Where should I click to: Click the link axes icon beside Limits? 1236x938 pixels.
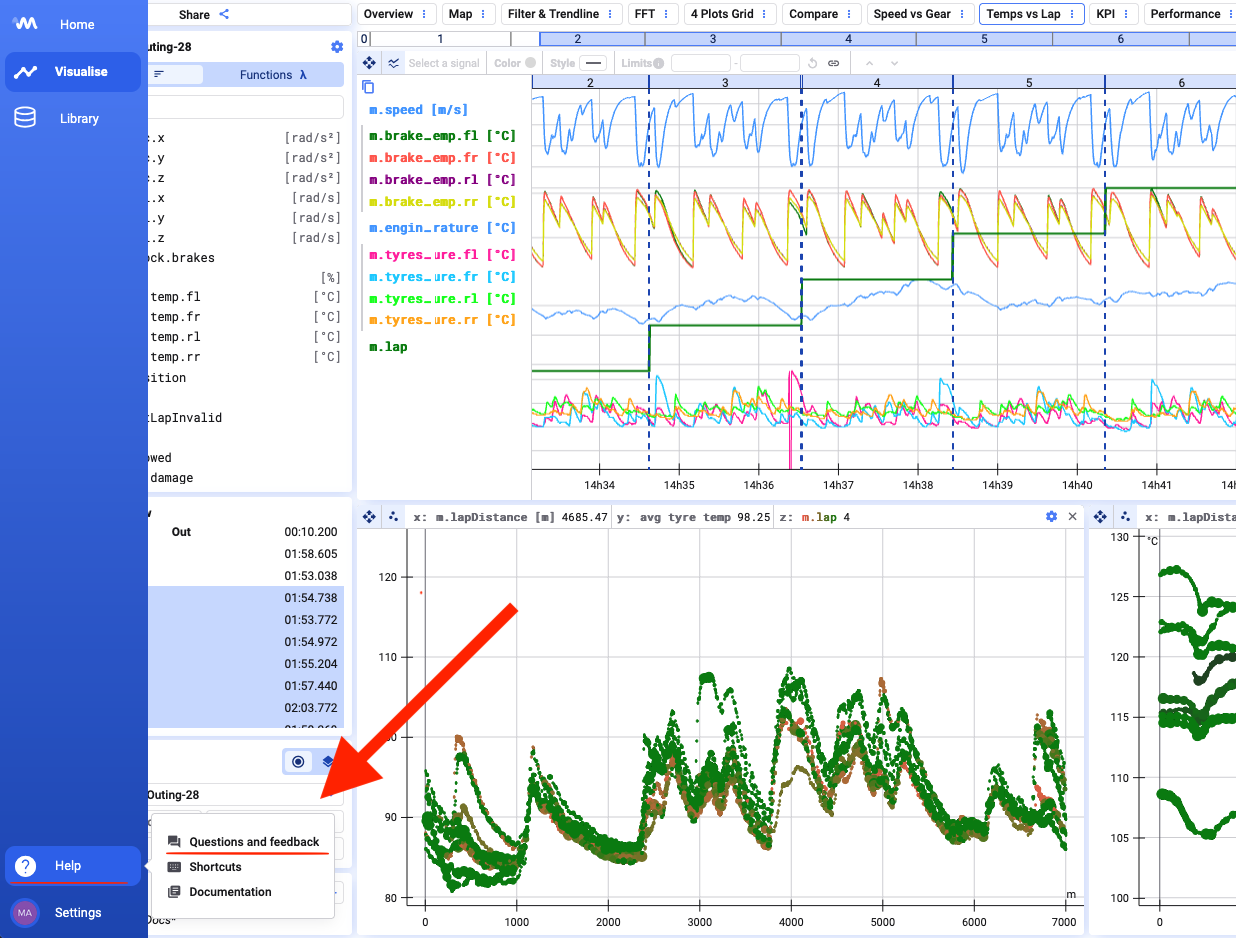coord(833,63)
